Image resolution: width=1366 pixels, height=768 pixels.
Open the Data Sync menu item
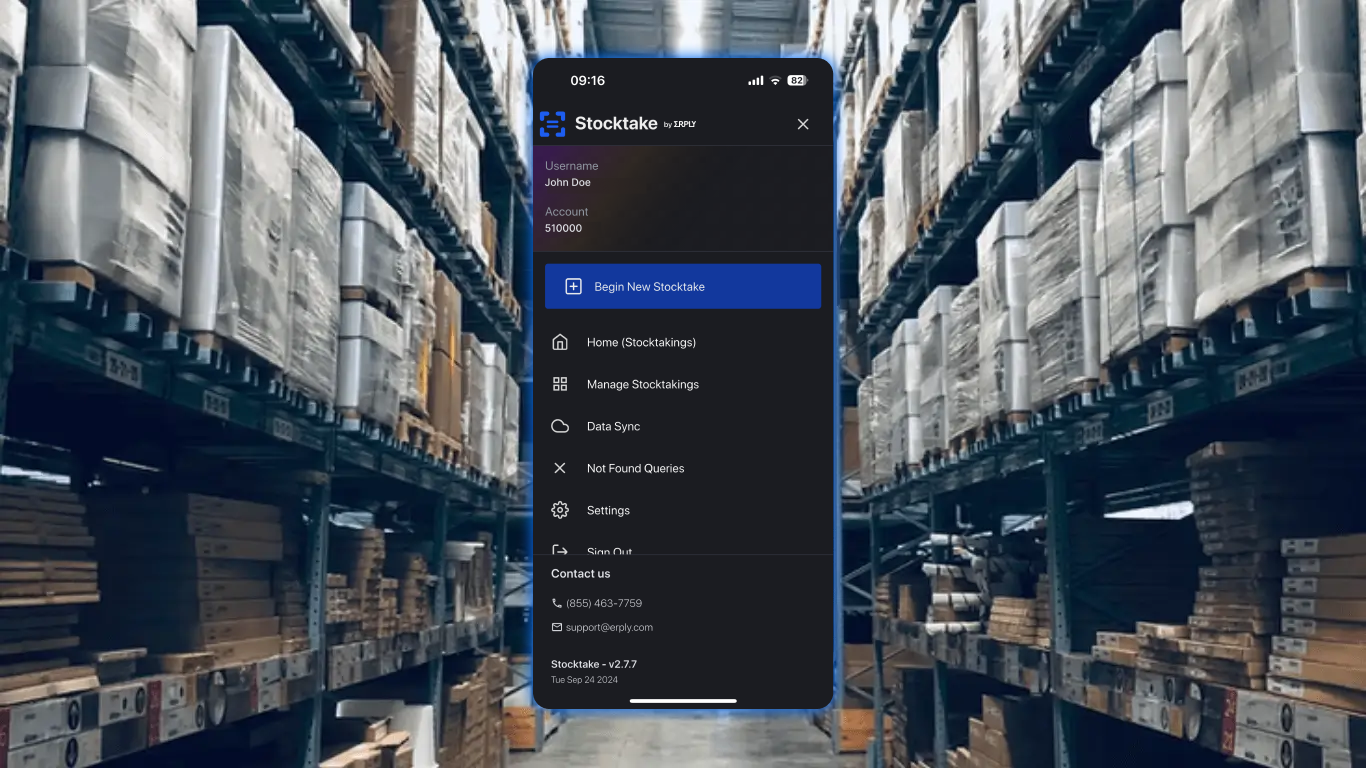click(x=683, y=426)
